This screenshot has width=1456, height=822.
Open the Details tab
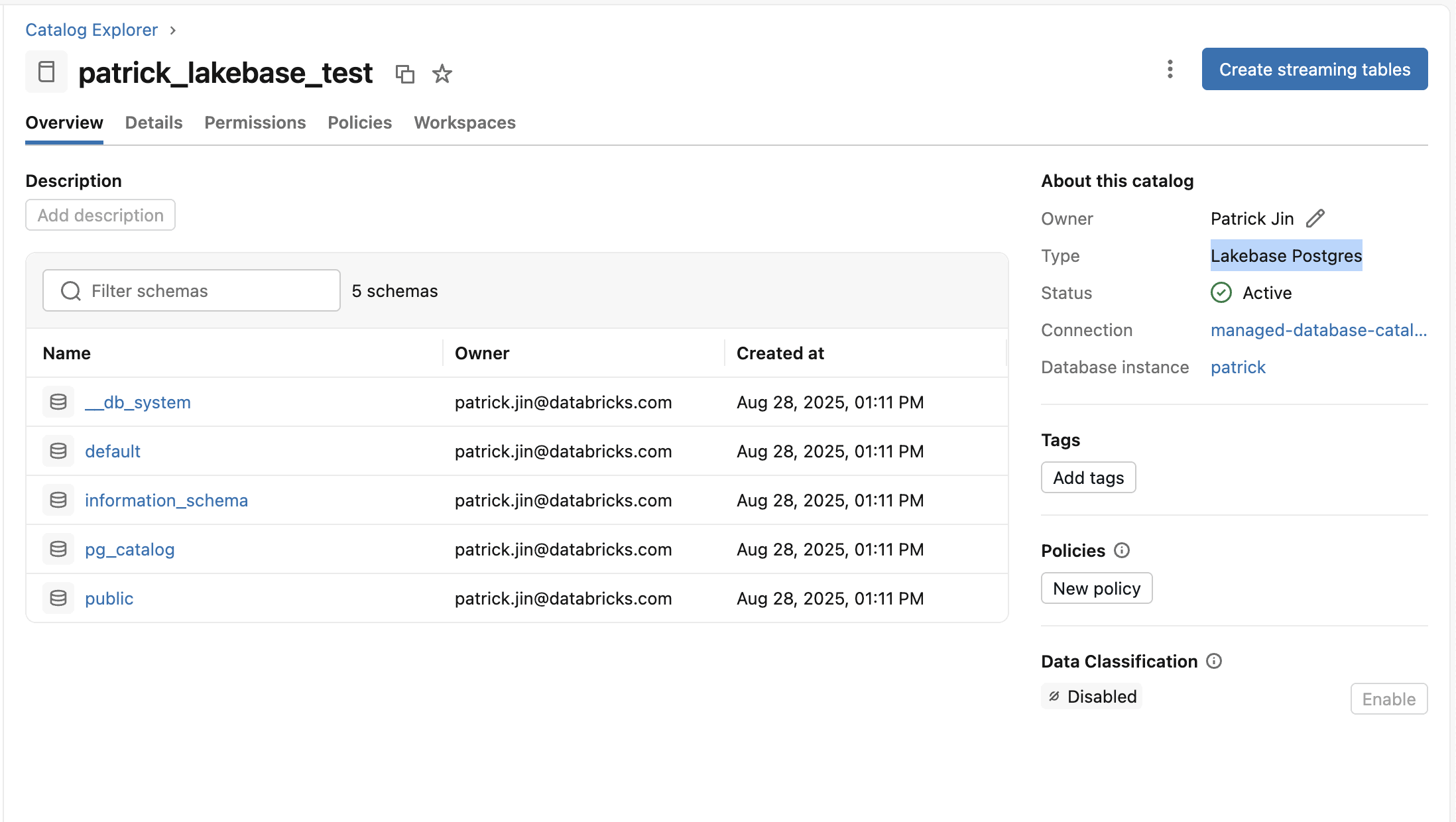point(154,123)
